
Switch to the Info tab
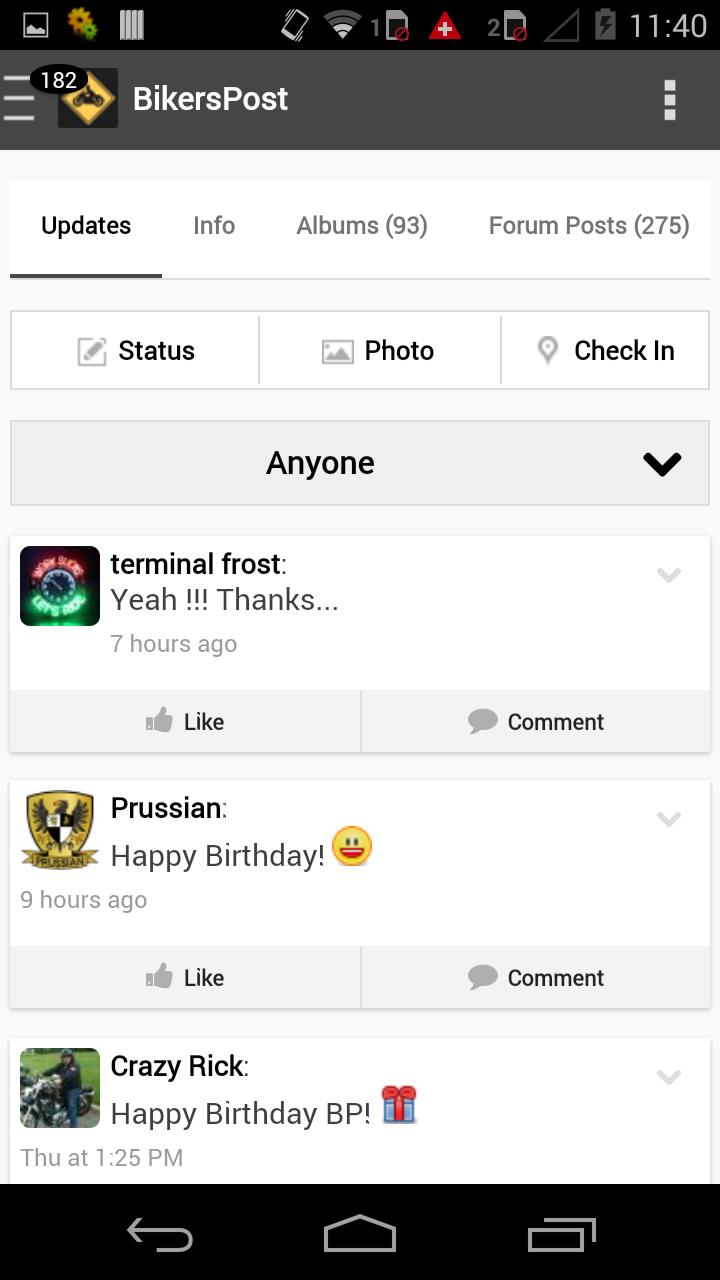point(214,226)
